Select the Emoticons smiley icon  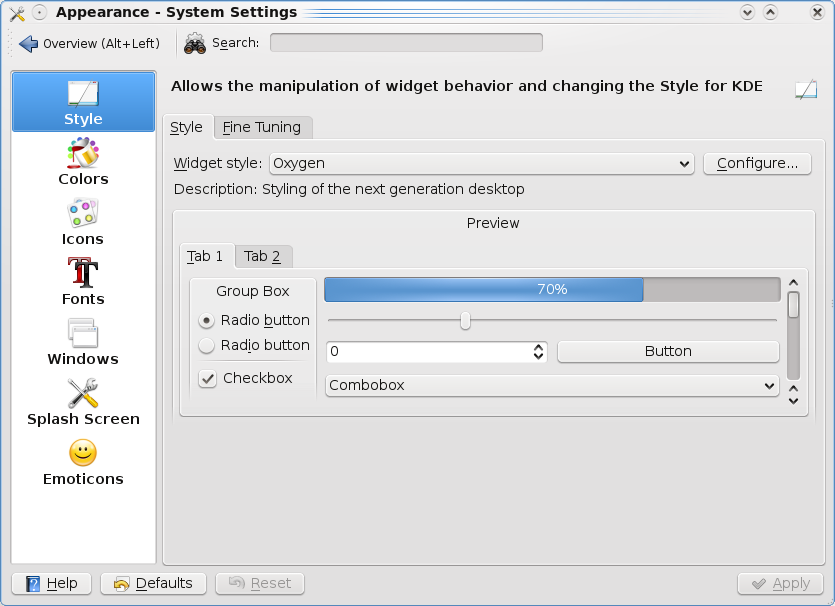click(x=83, y=454)
